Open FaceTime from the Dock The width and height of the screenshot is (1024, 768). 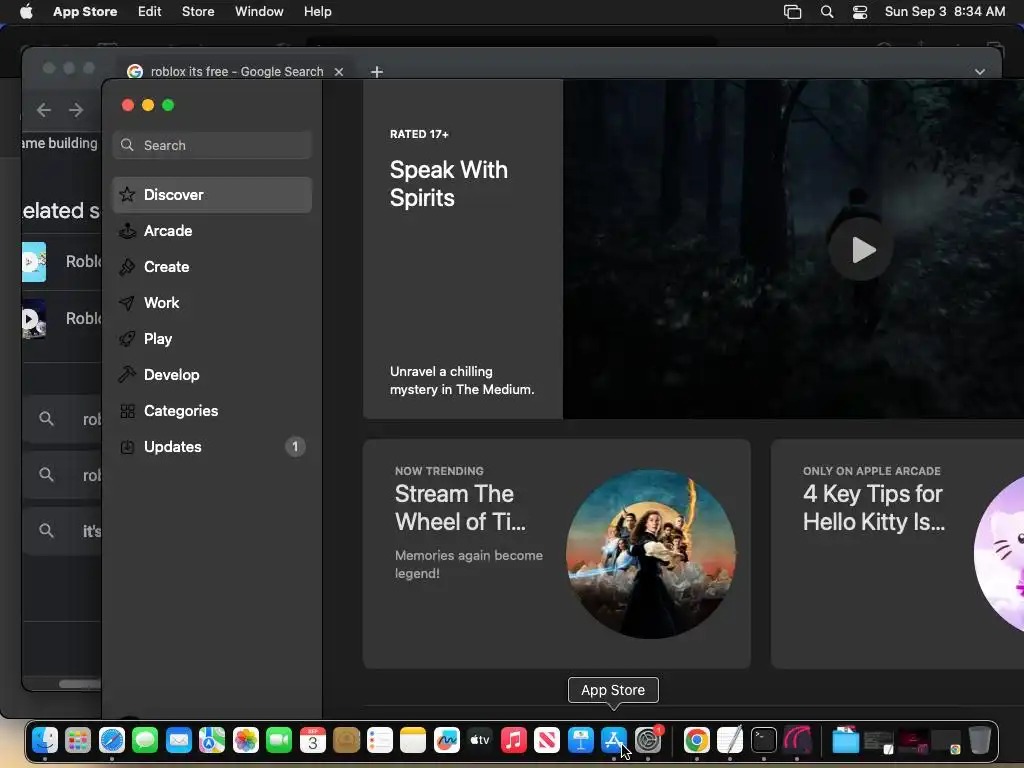pyautogui.click(x=279, y=741)
